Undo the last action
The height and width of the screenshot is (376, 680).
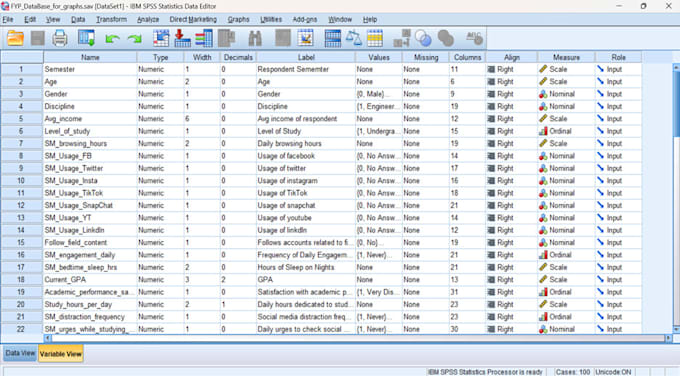pyautogui.click(x=112, y=39)
